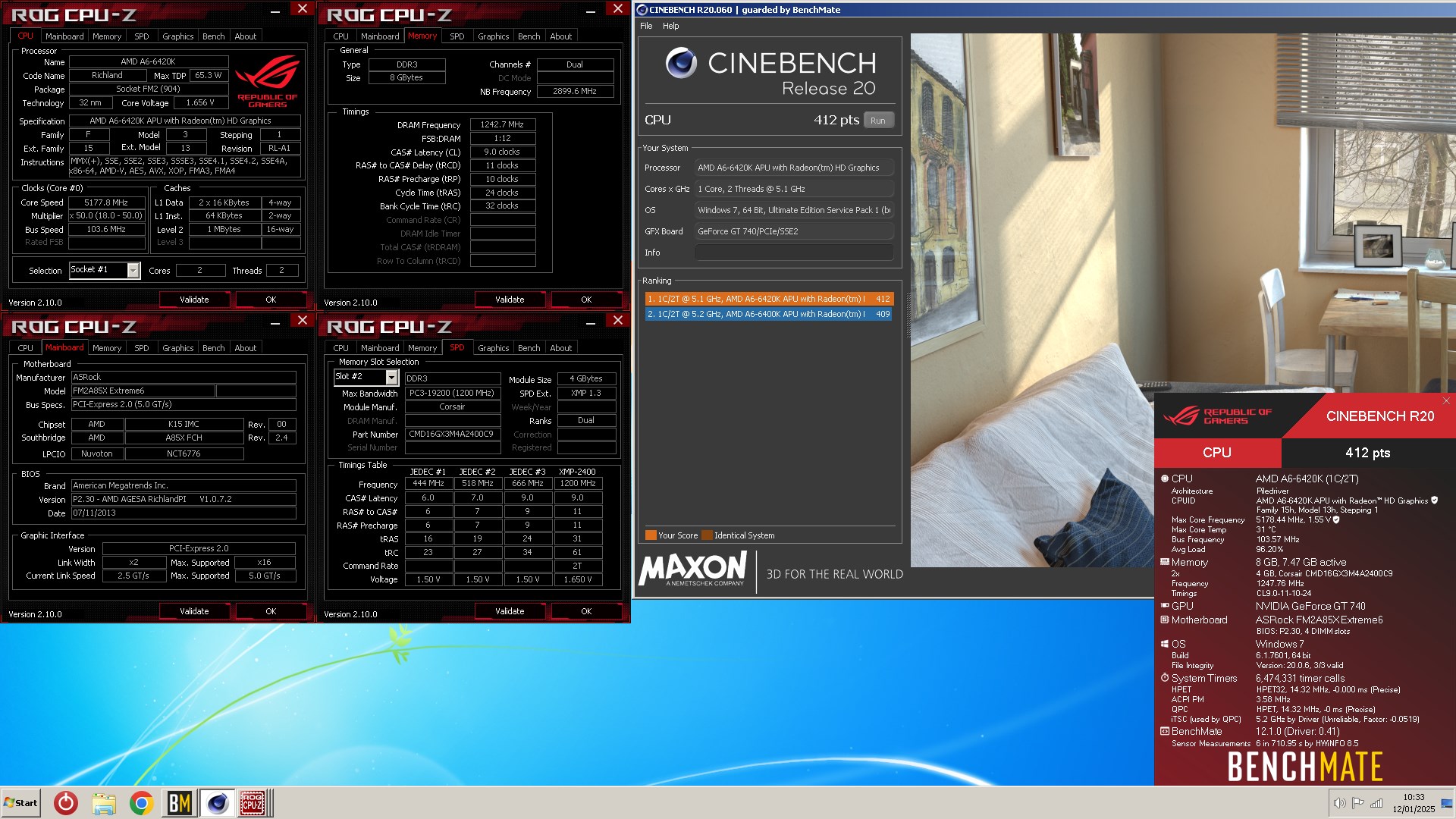The image size is (1456, 819).
Task: Open About tab in CPU-Z Motherboard window
Action: click(245, 348)
